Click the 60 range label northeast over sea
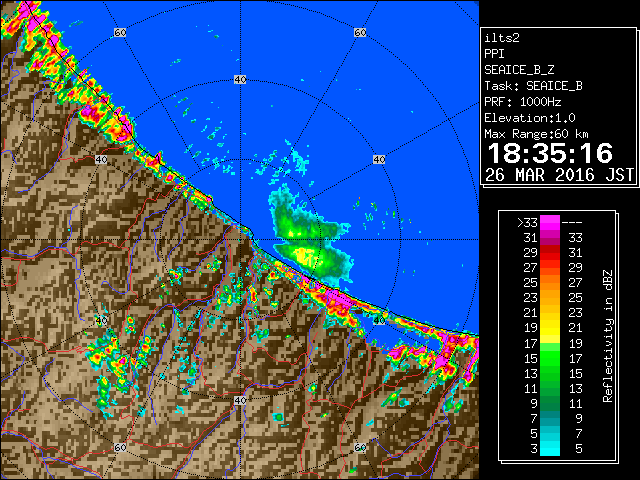Screen dimensions: 640x480 [x=360, y=32]
